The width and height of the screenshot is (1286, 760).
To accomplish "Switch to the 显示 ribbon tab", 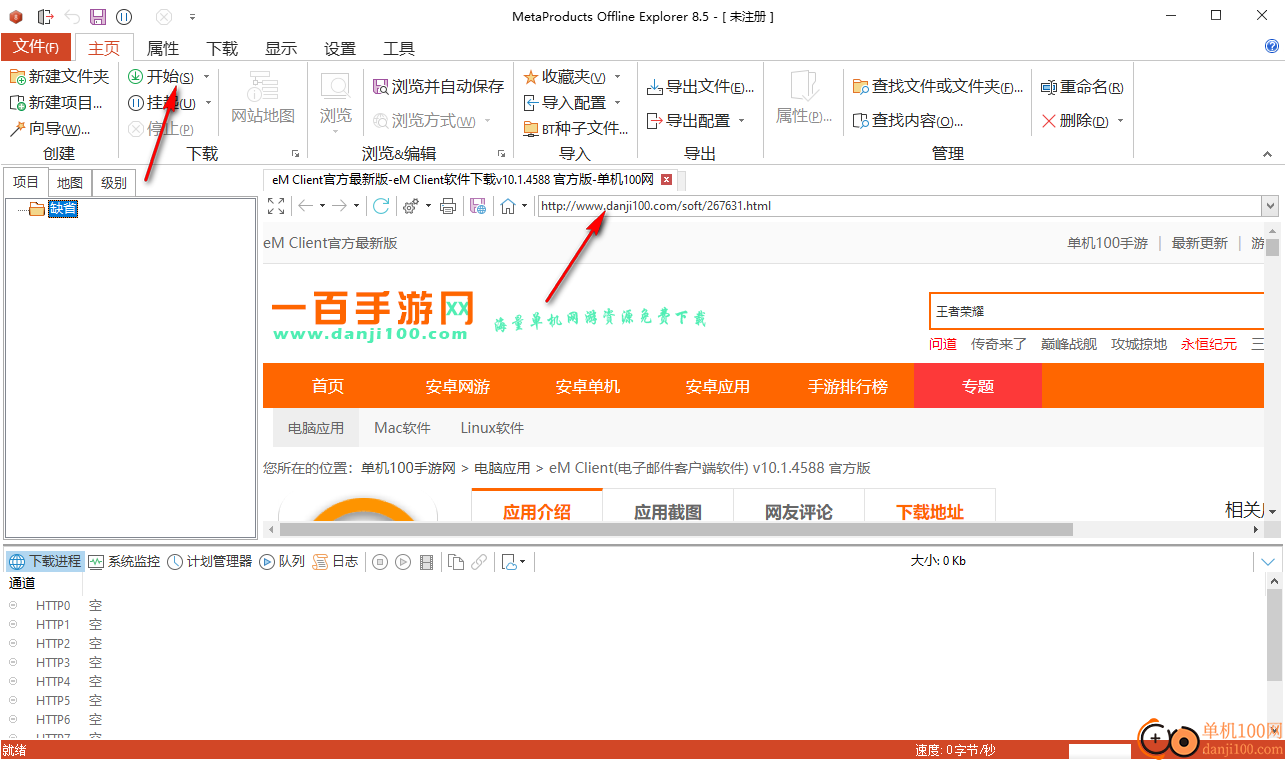I will 281,48.
